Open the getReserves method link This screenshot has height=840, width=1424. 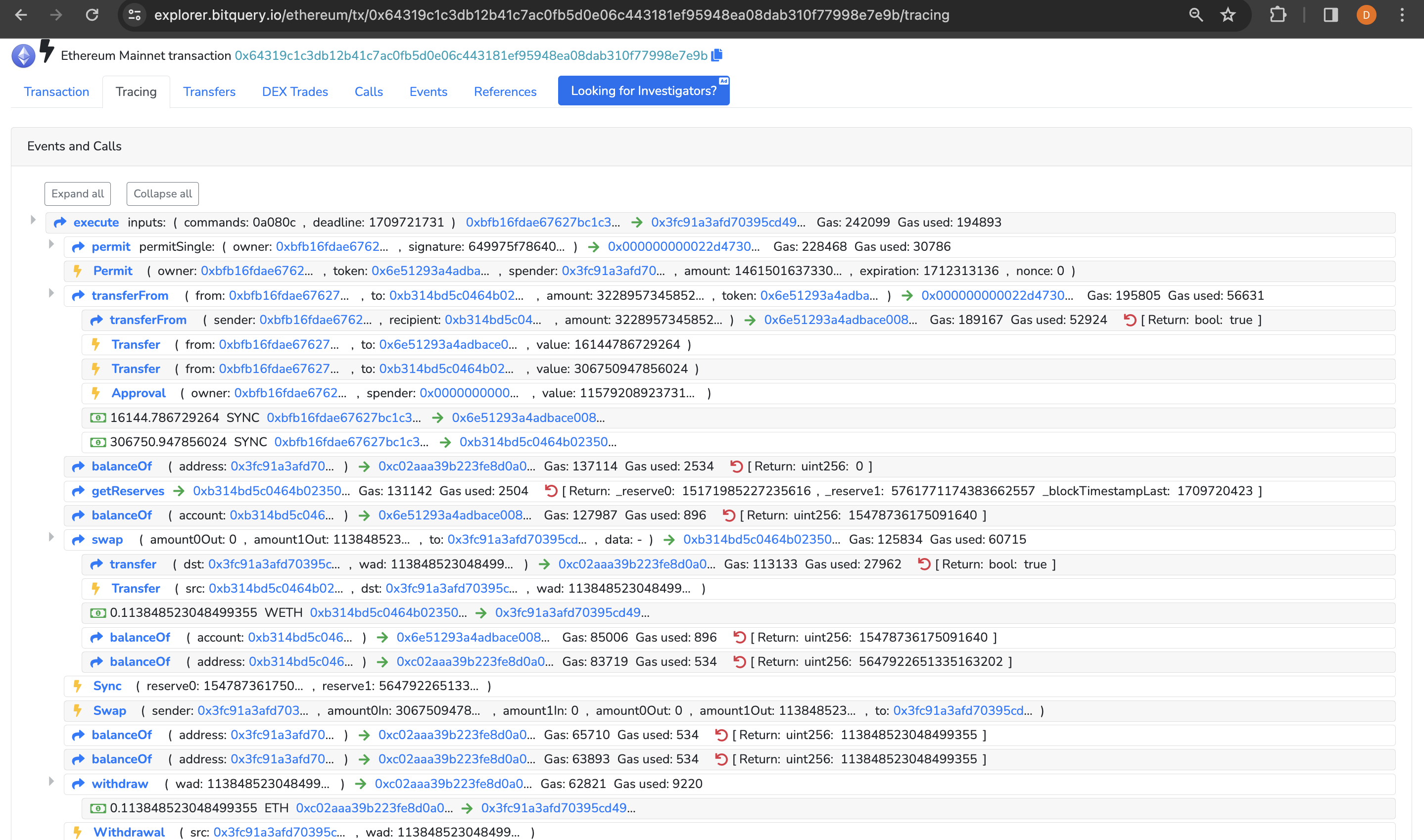coord(128,491)
